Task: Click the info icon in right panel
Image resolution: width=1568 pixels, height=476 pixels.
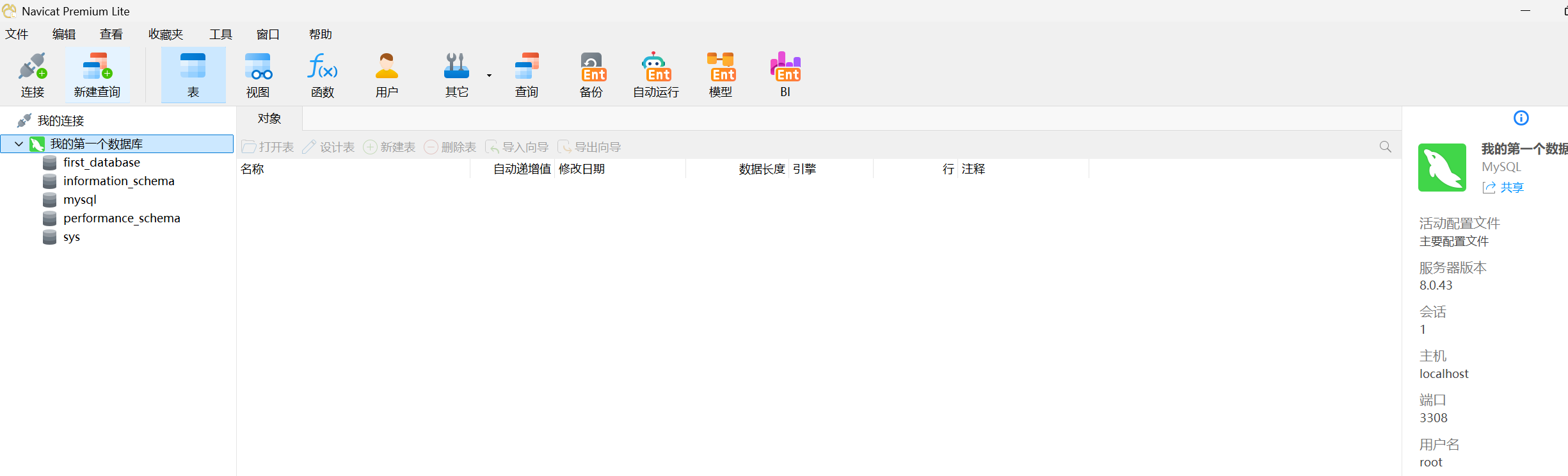Action: tap(1521, 118)
